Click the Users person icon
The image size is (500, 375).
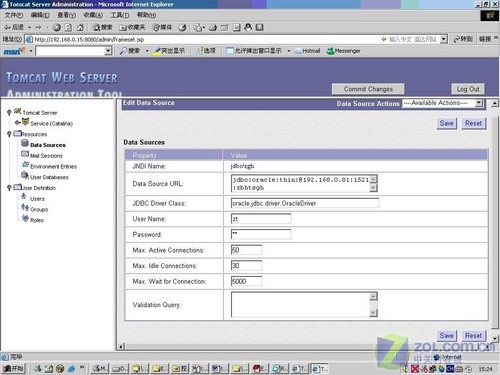click(24, 196)
